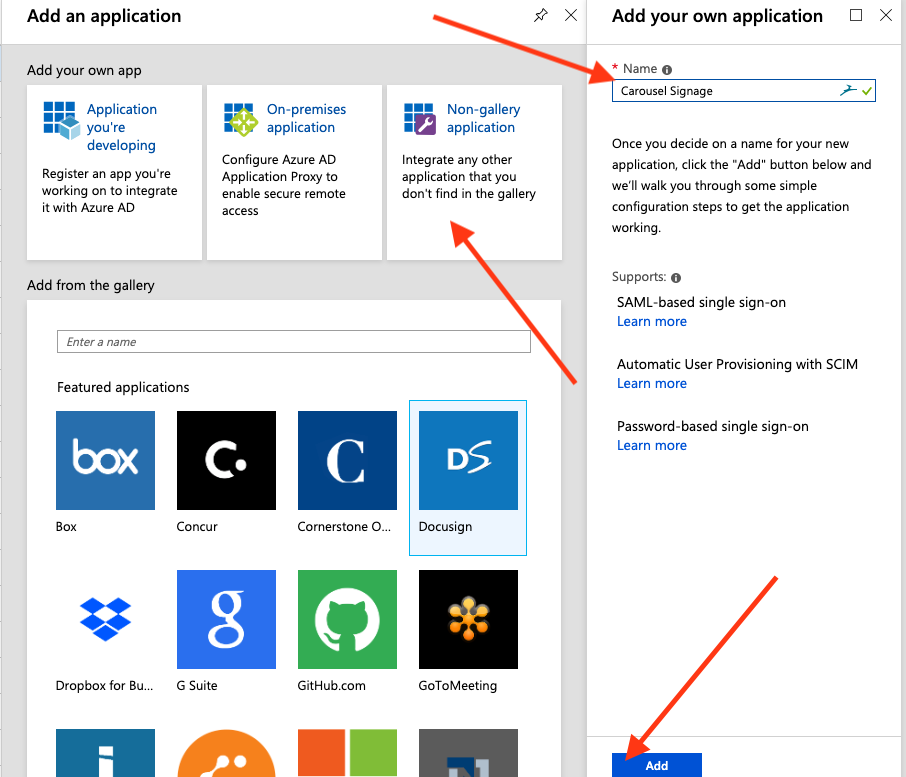Pin the Add an application blade
This screenshot has width=906, height=777.
(x=541, y=16)
